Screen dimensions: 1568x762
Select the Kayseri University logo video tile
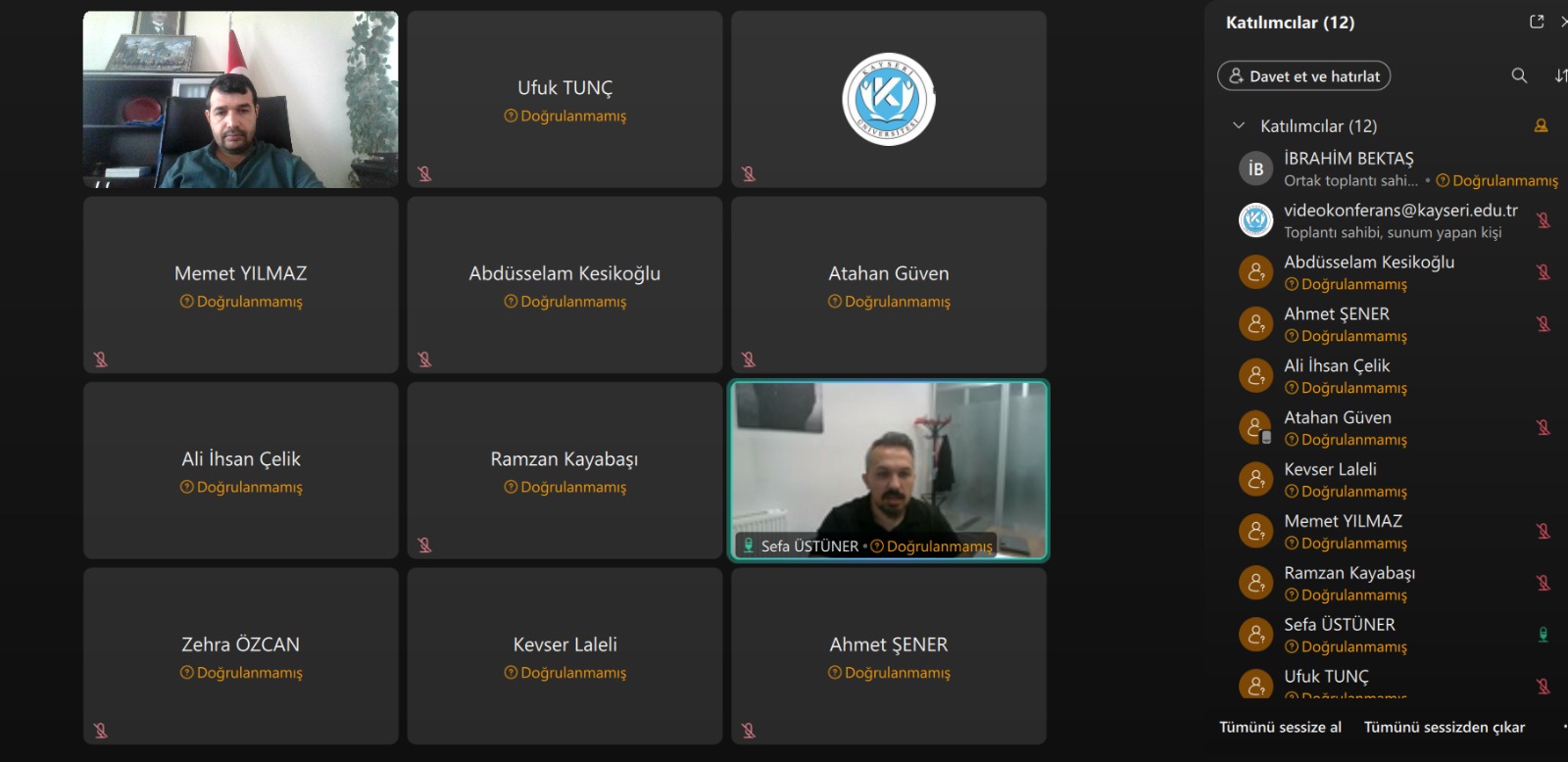(889, 99)
